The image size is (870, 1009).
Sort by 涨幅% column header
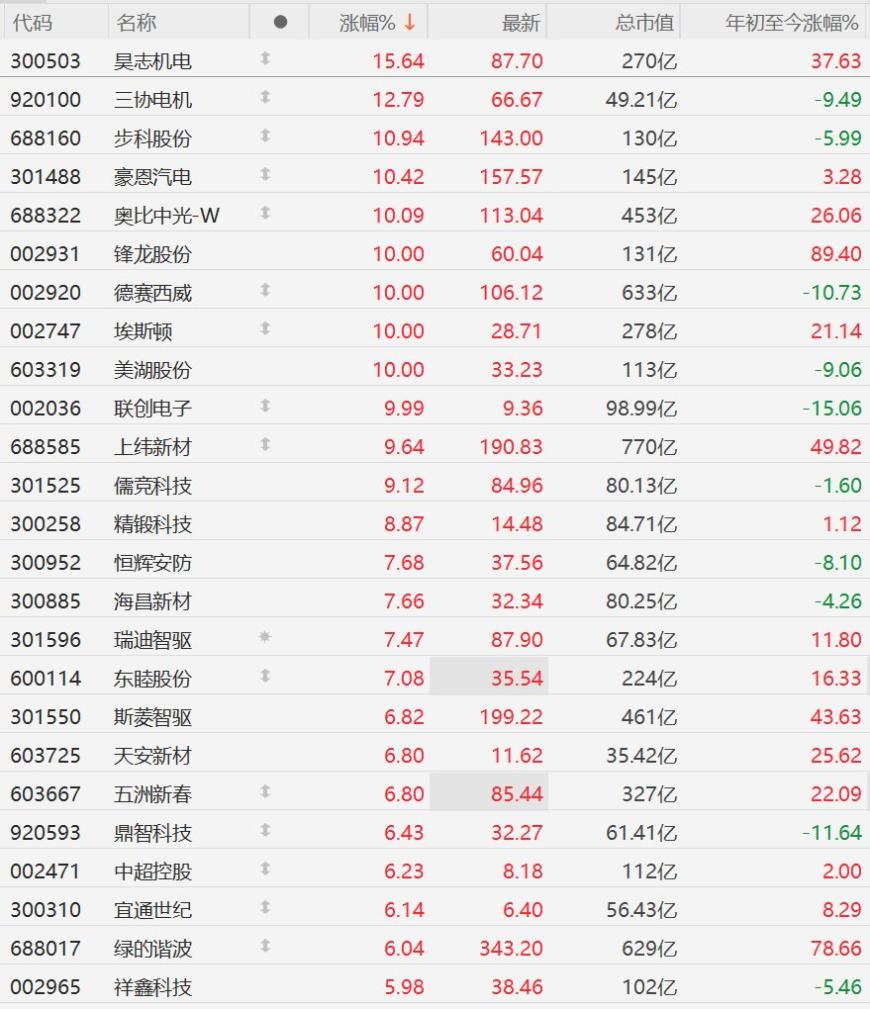pyautogui.click(x=377, y=23)
